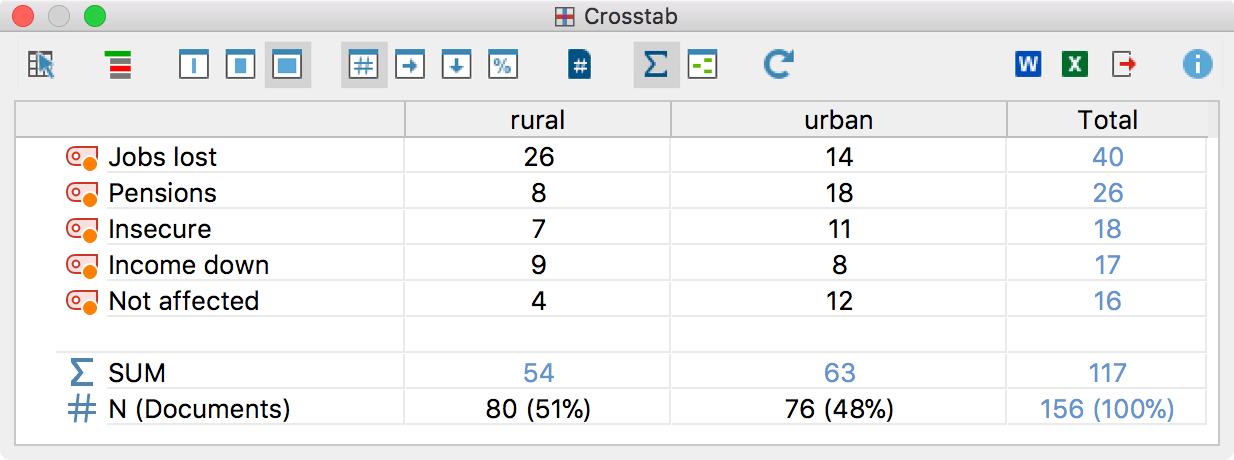Open crosstab in Excel

tap(1075, 66)
